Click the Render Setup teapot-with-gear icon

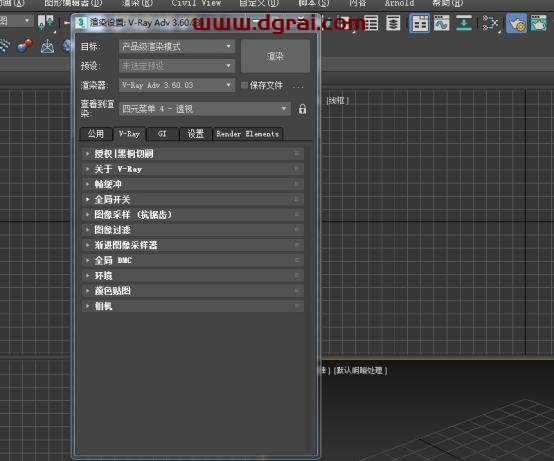click(x=517, y=24)
